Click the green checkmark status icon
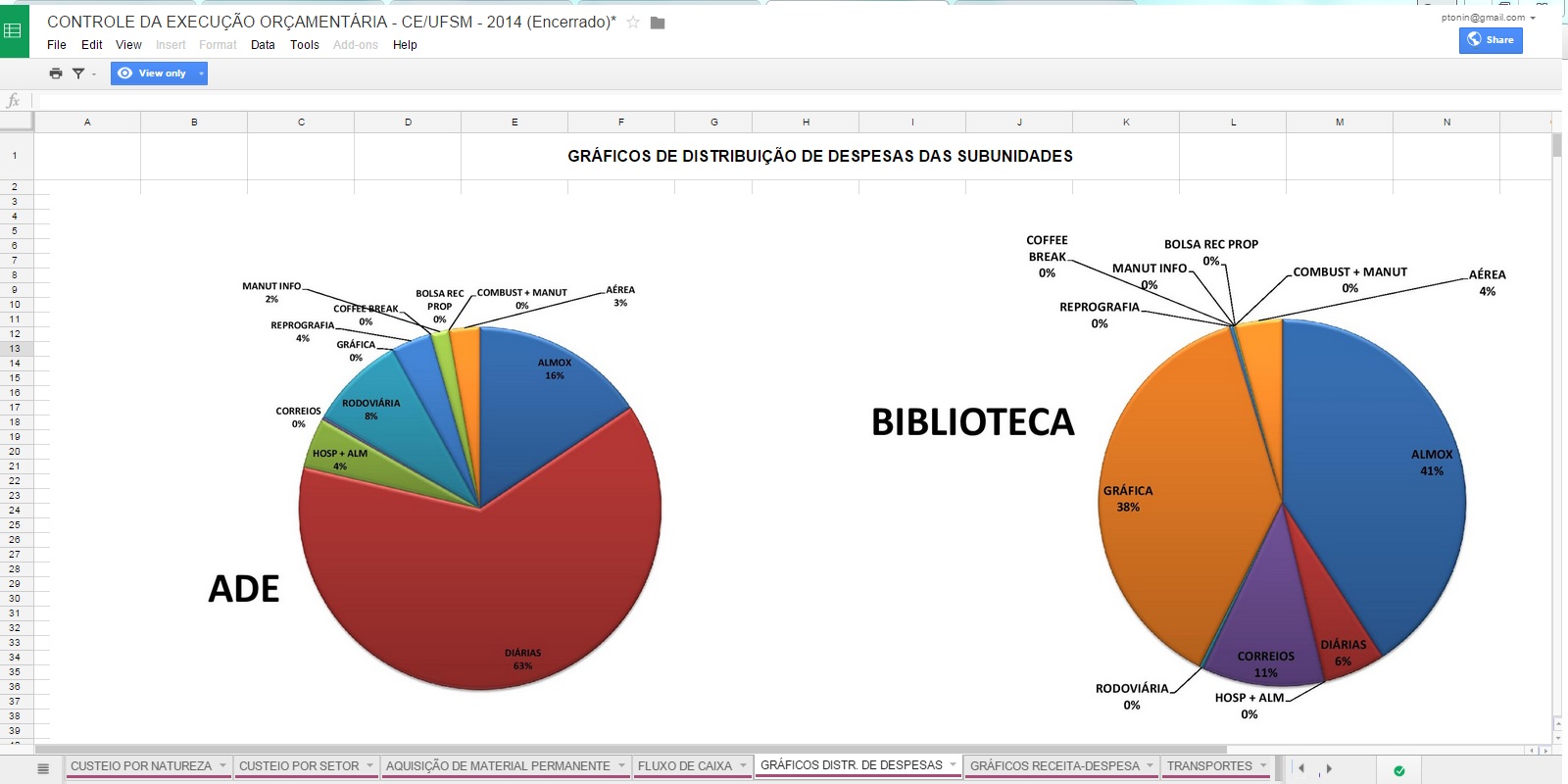Viewport: 1568px width, 784px height. click(x=1399, y=770)
